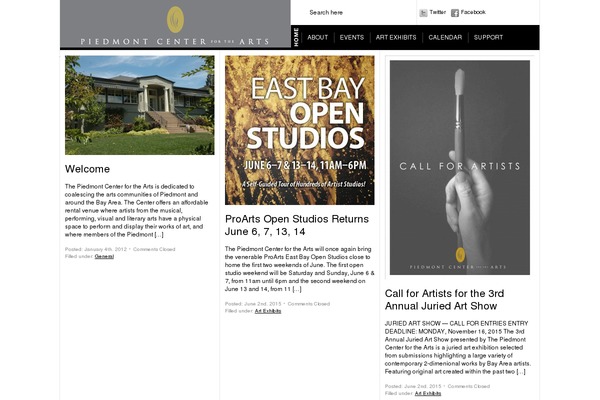Click 'Posted: June 2nd, 2015' under Juried Art Show
The width and height of the screenshot is (600, 400).
click(x=413, y=386)
